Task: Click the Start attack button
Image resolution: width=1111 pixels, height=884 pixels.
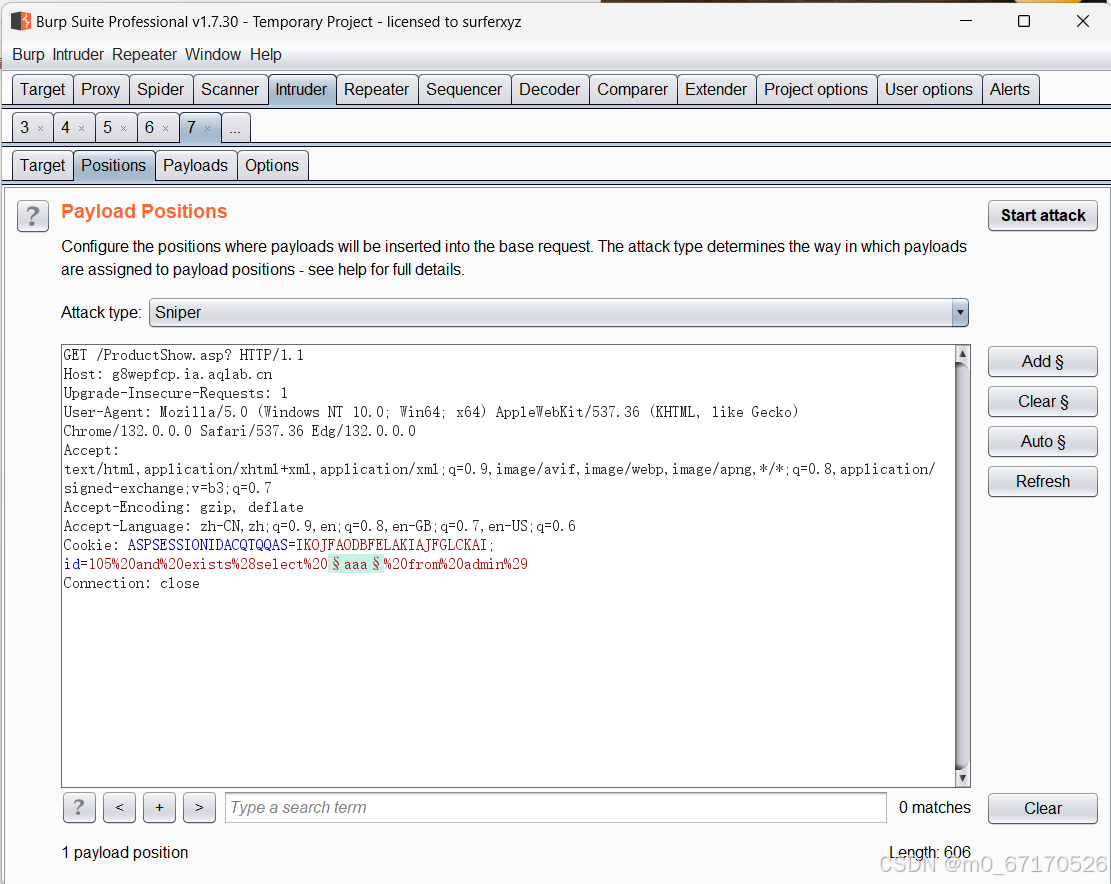Action: tap(1042, 215)
